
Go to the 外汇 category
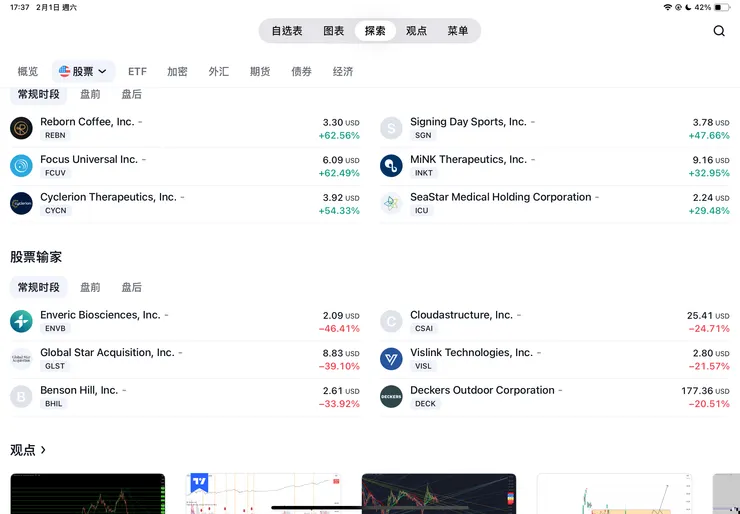click(x=219, y=71)
